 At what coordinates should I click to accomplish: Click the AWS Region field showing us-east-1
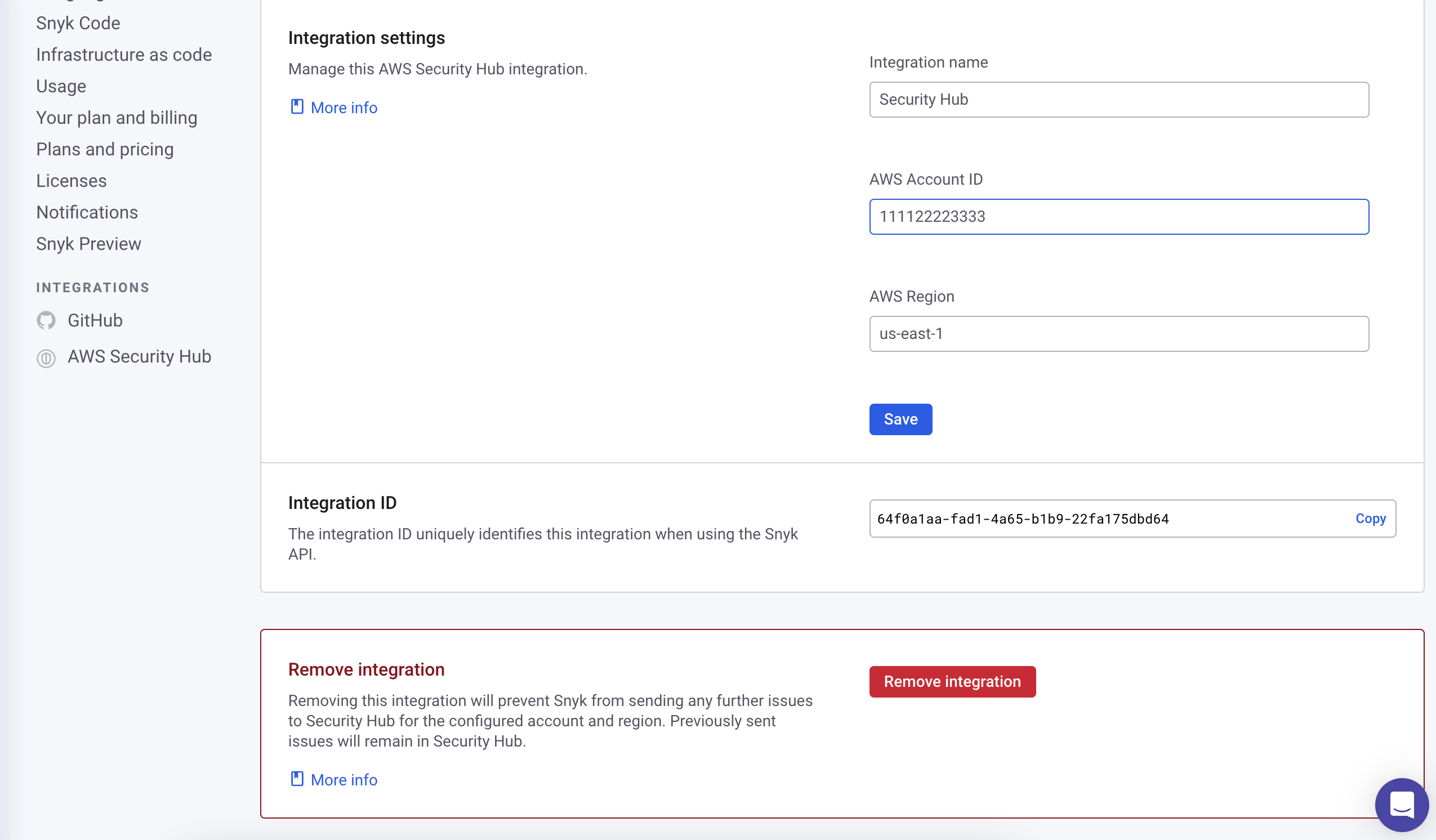1118,333
